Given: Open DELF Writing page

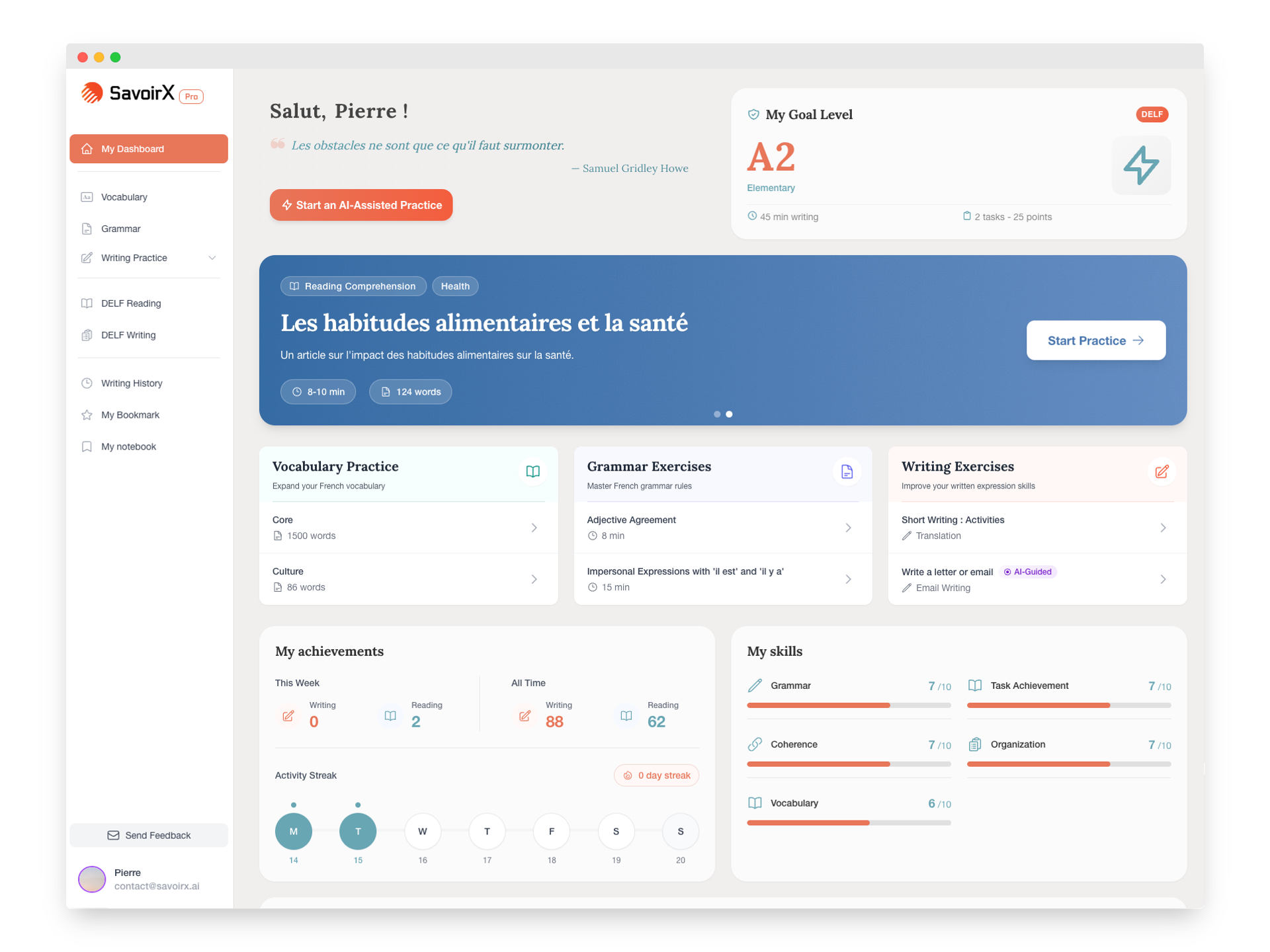Looking at the screenshot, I should pos(149,335).
